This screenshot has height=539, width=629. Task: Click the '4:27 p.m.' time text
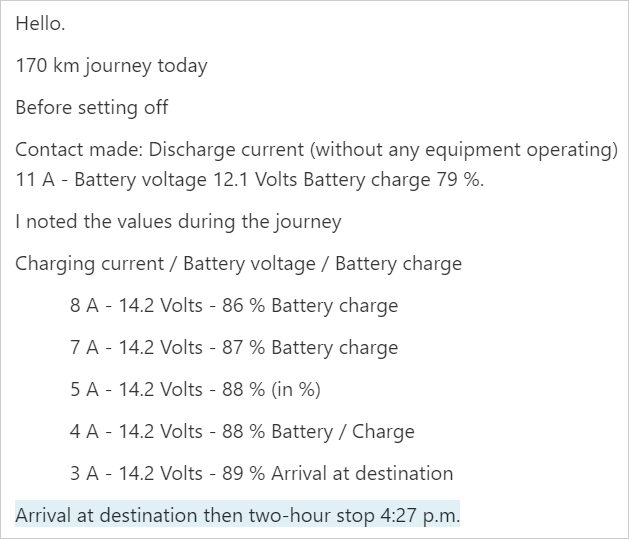[420, 515]
